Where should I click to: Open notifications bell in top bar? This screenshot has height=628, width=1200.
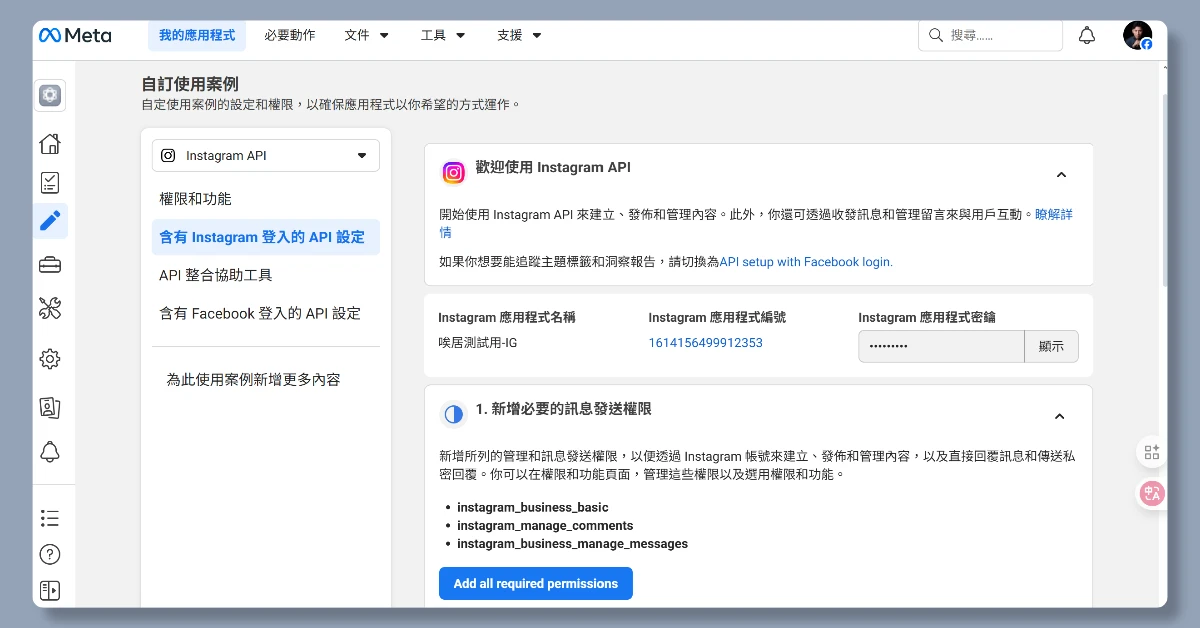(1087, 36)
